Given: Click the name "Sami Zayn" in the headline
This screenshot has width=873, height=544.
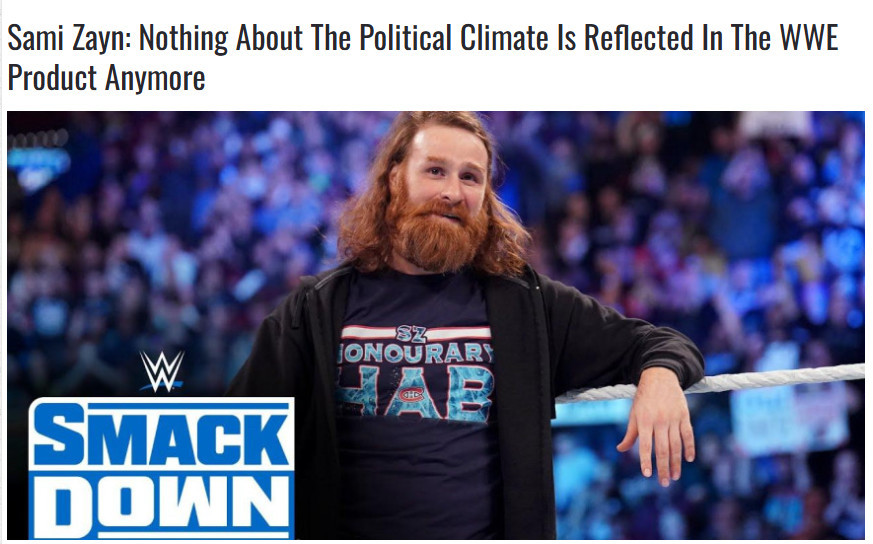Looking at the screenshot, I should [68, 38].
